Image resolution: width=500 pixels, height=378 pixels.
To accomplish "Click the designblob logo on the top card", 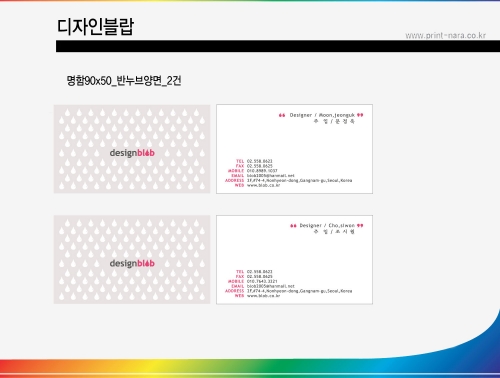I will [132, 153].
